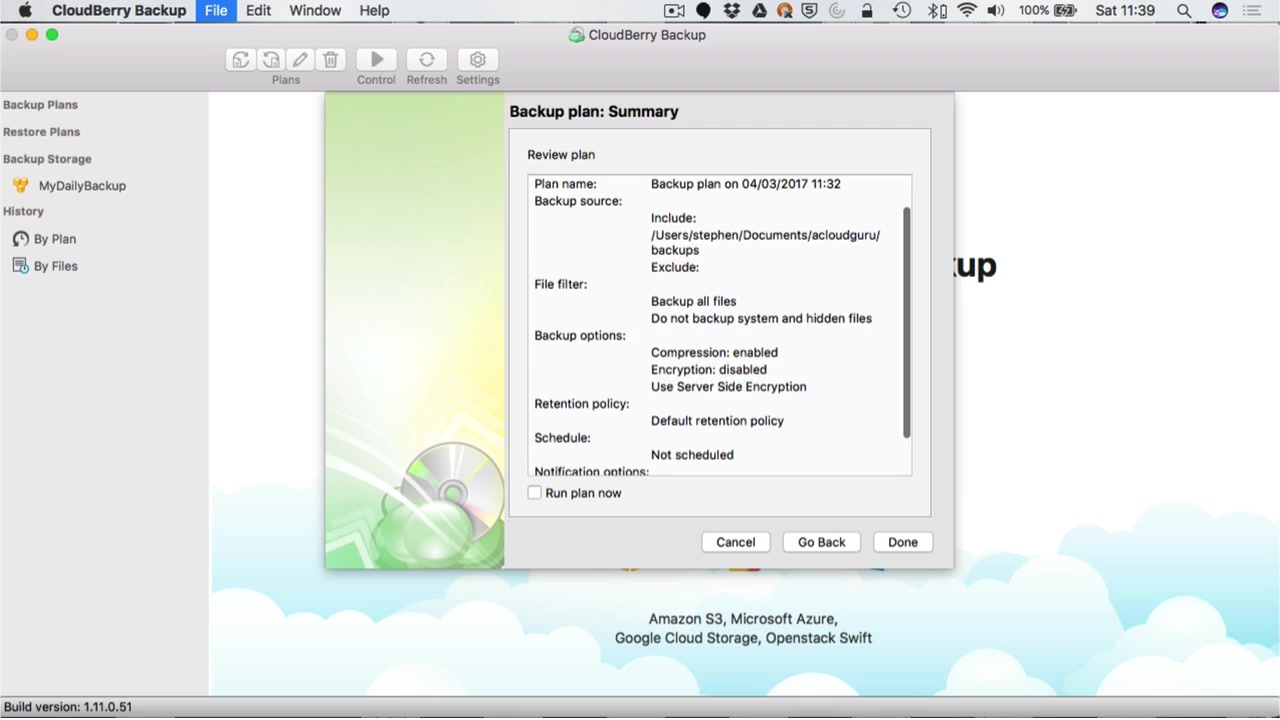Image resolution: width=1280 pixels, height=720 pixels.
Task: Click the By Plan history clock icon
Action: 20,239
